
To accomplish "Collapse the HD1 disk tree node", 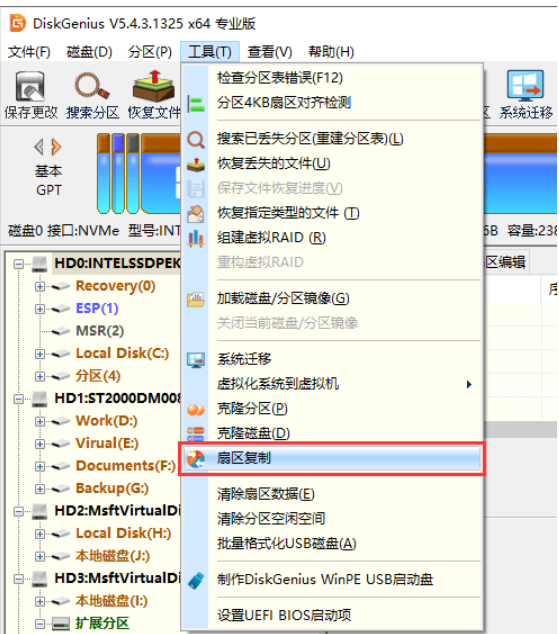I will tap(18, 399).
